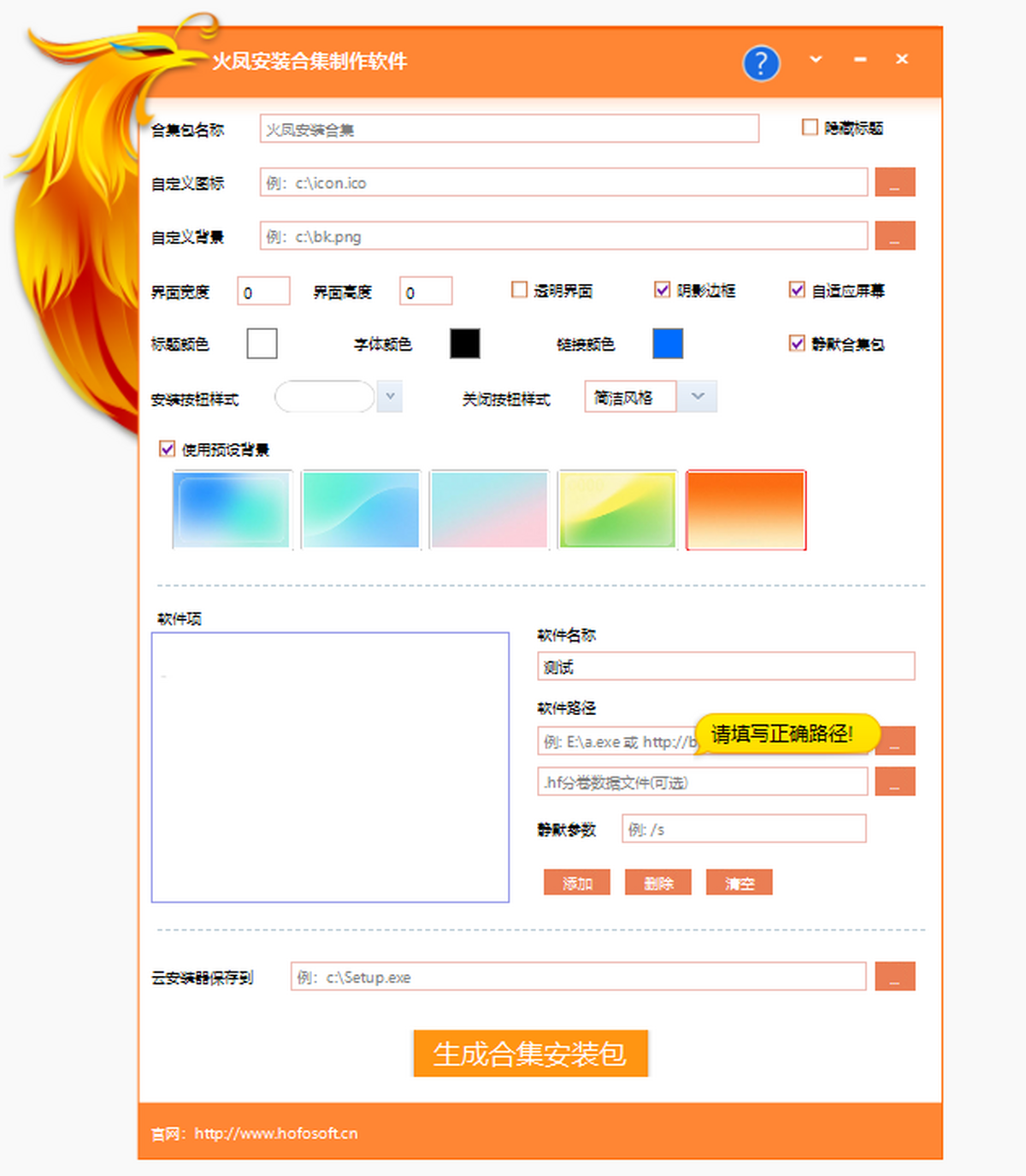Select the teal wave preset background
The image size is (1026, 1176).
(x=361, y=510)
